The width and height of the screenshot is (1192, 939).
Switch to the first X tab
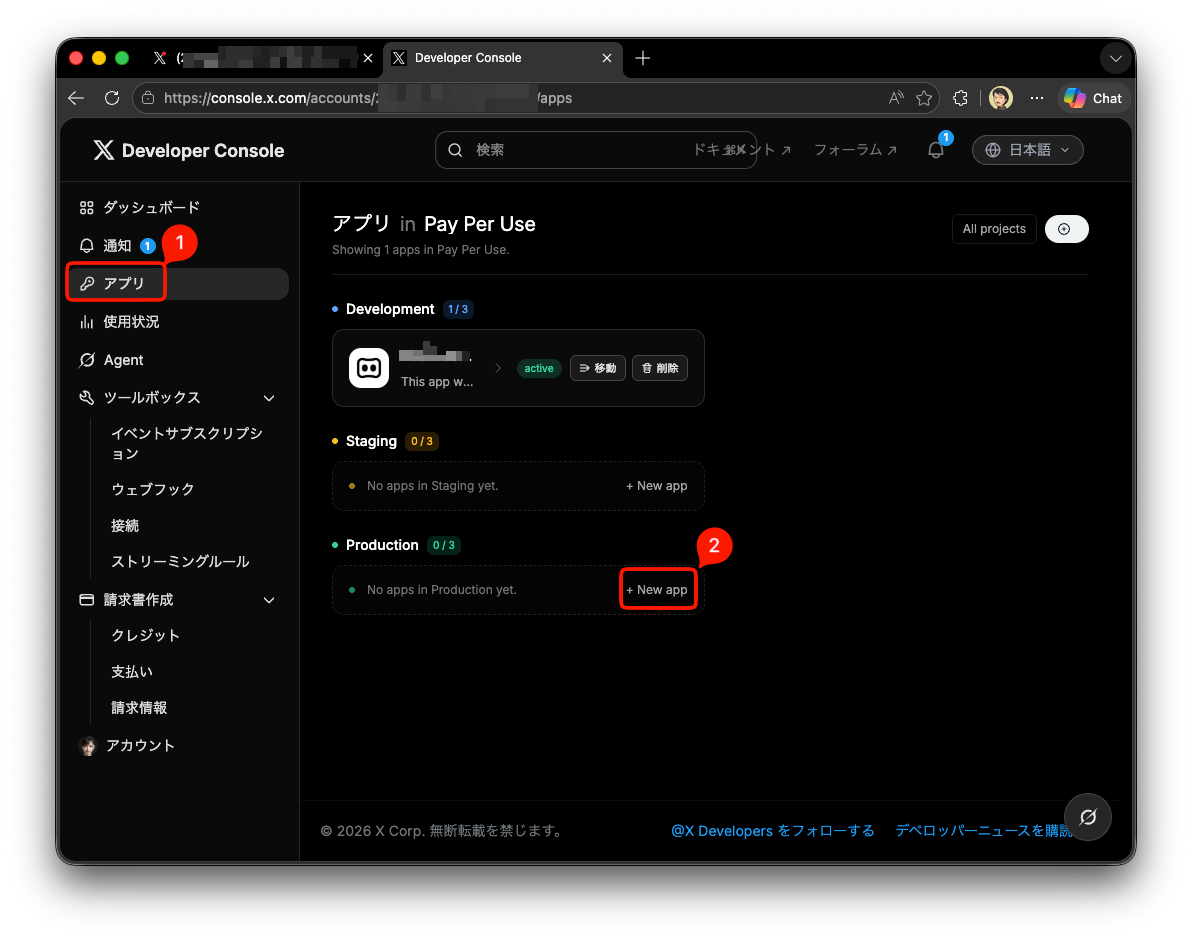tap(262, 58)
